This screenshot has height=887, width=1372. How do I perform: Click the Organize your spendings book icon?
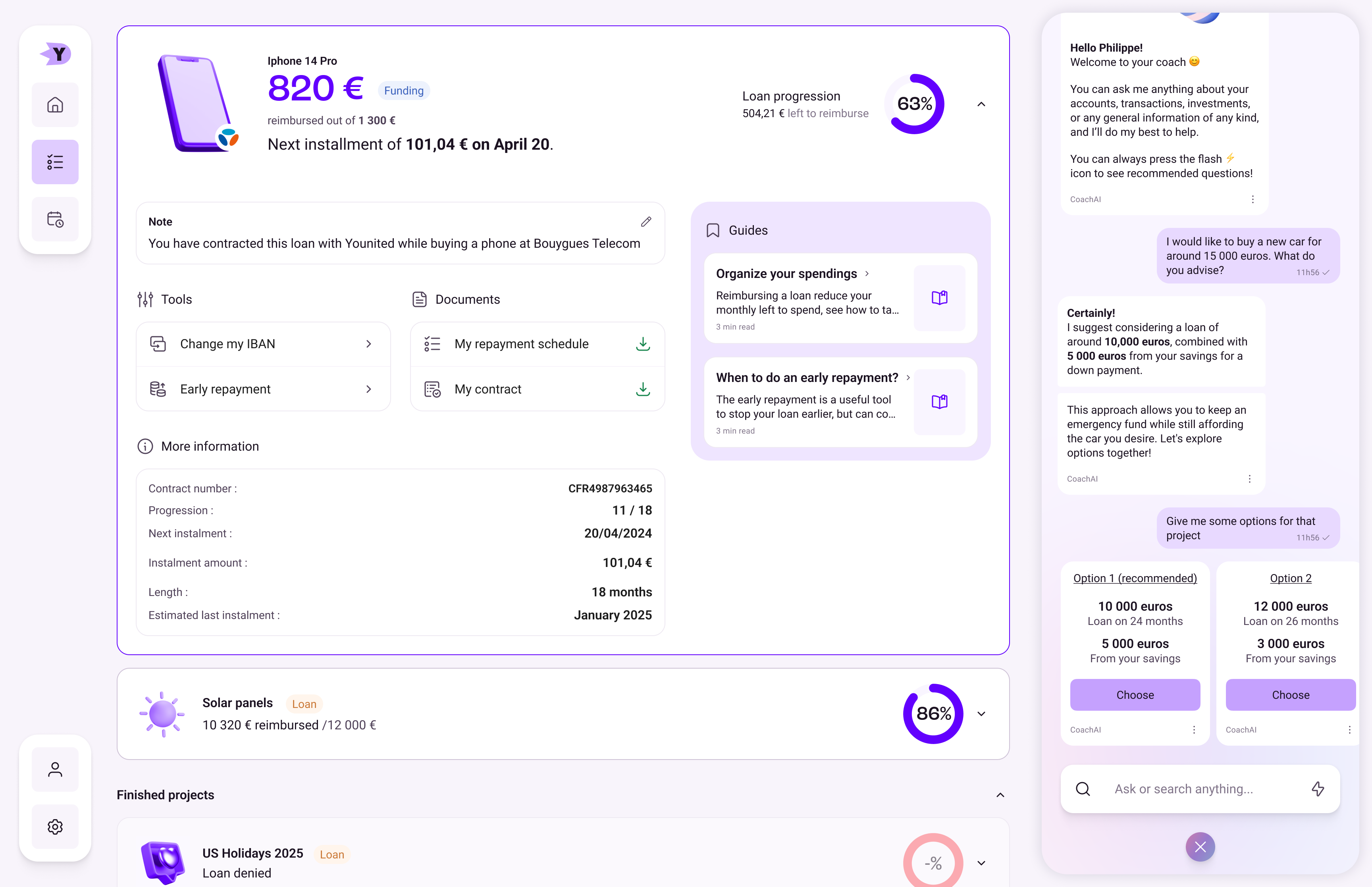click(x=940, y=298)
